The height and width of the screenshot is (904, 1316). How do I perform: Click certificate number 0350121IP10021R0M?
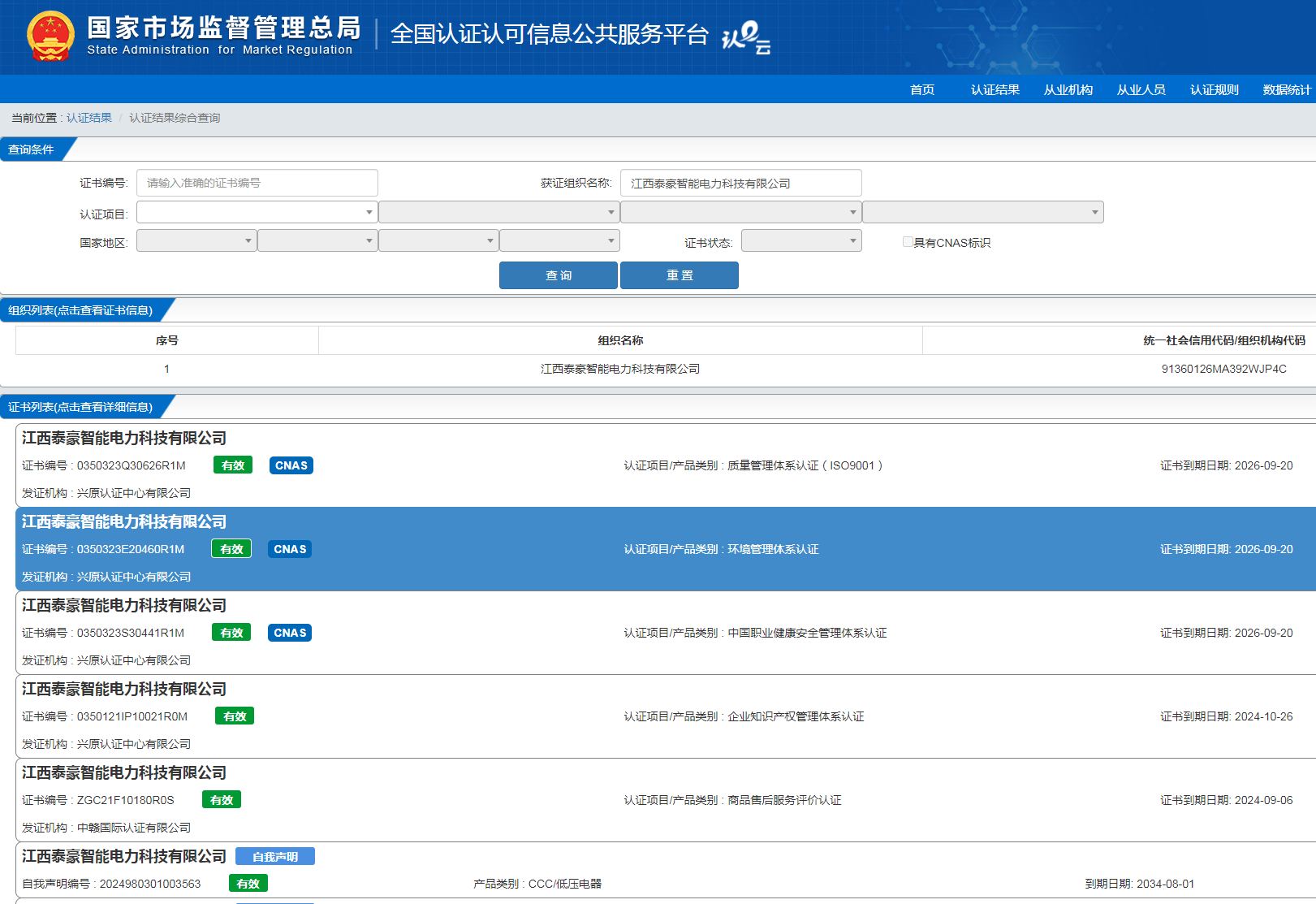click(132, 716)
